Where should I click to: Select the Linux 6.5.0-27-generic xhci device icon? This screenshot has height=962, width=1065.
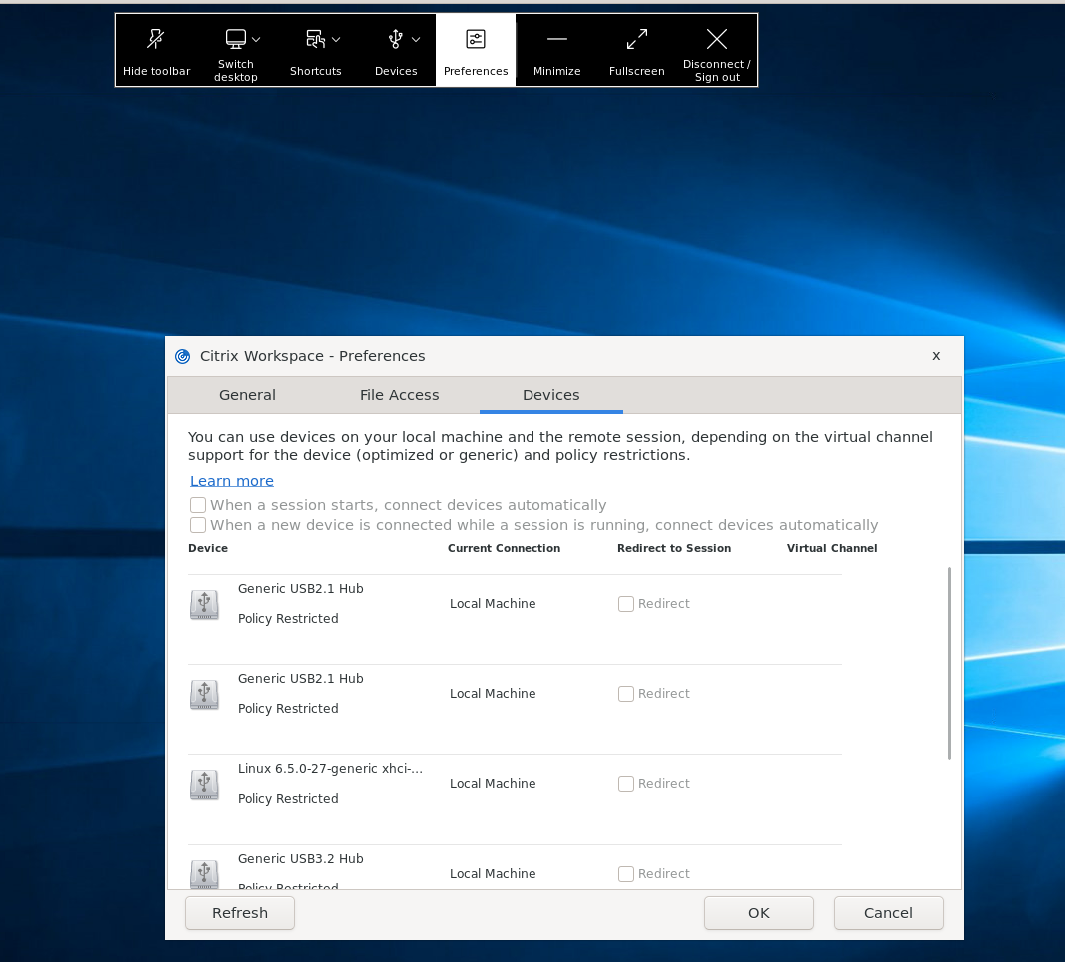pos(204,784)
